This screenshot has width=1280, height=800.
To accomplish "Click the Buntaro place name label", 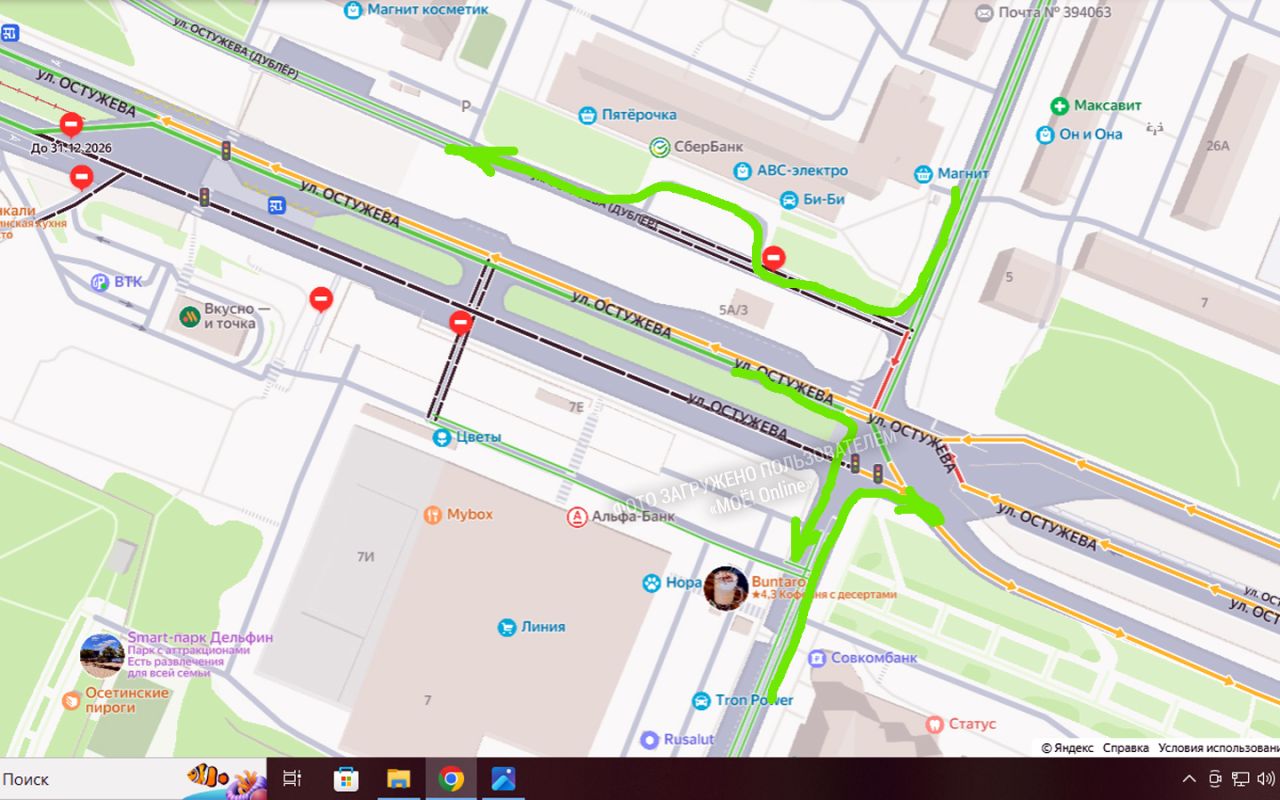I will click(778, 581).
